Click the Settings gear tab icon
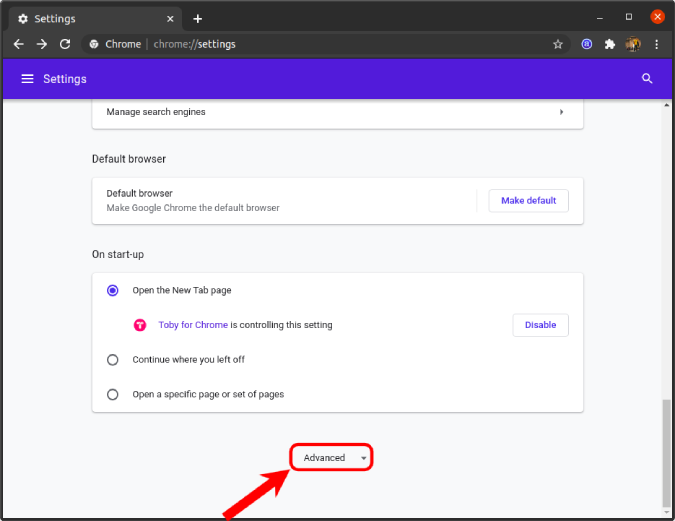 coord(23,19)
